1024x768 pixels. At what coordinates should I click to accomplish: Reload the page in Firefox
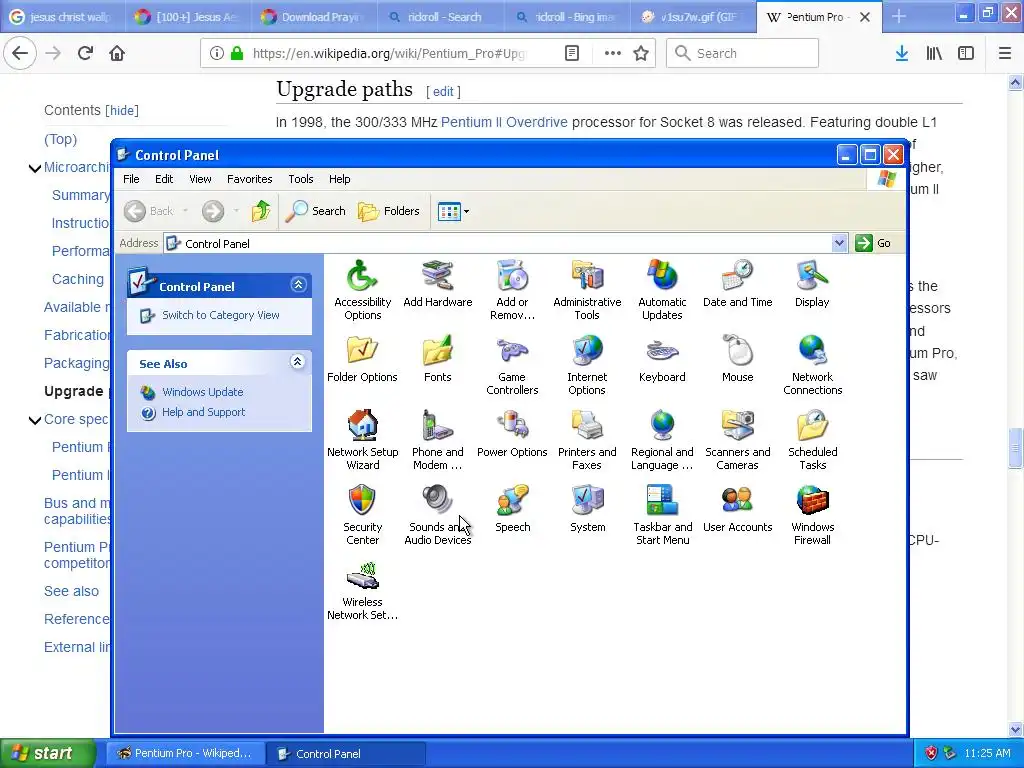(85, 53)
